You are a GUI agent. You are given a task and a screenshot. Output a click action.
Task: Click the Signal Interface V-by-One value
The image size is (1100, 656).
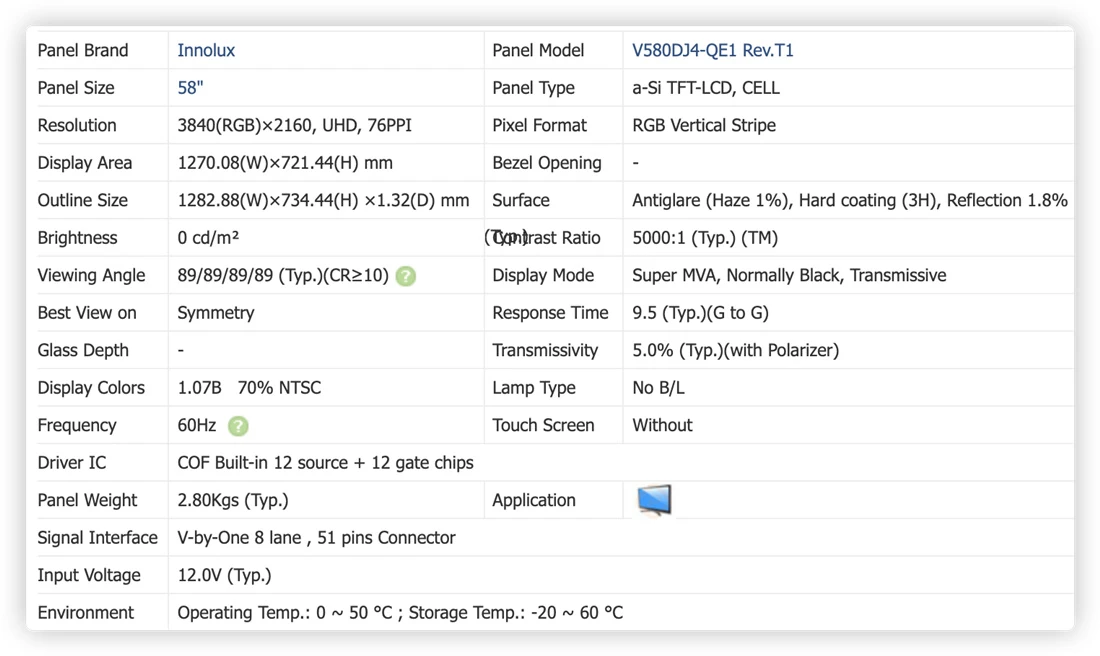coord(316,538)
